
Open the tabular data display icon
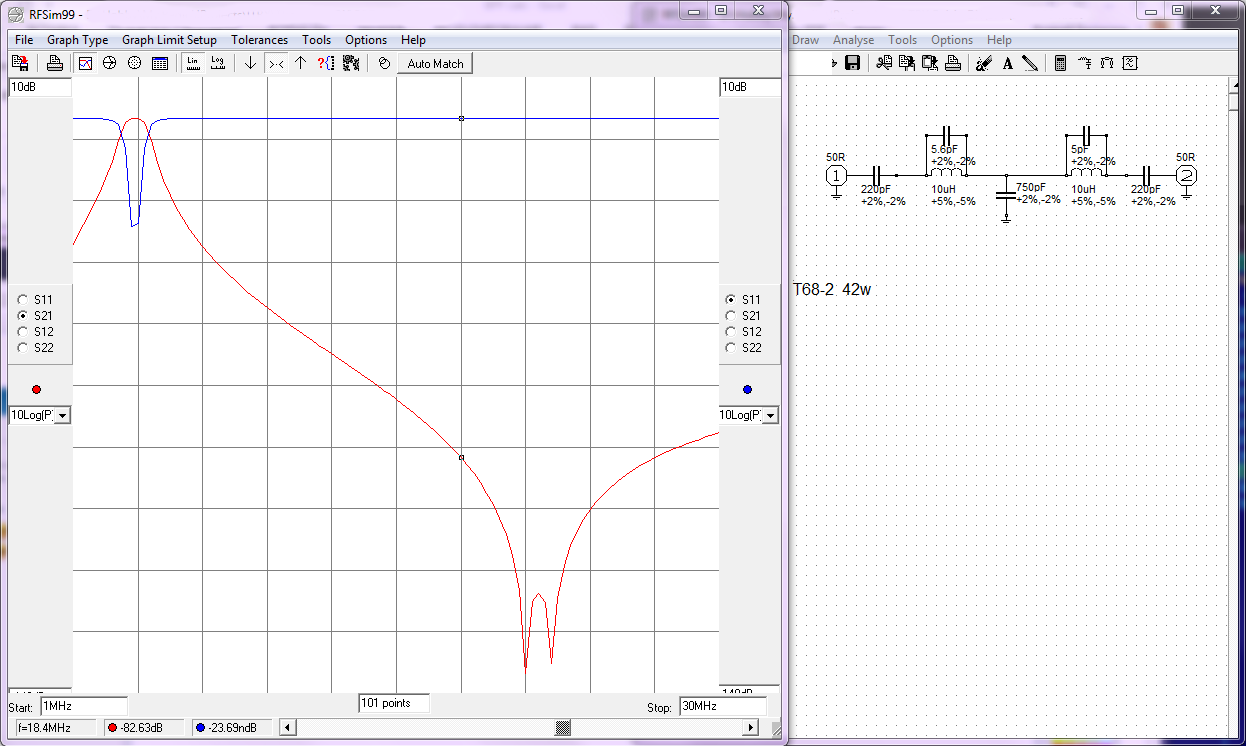[x=160, y=63]
